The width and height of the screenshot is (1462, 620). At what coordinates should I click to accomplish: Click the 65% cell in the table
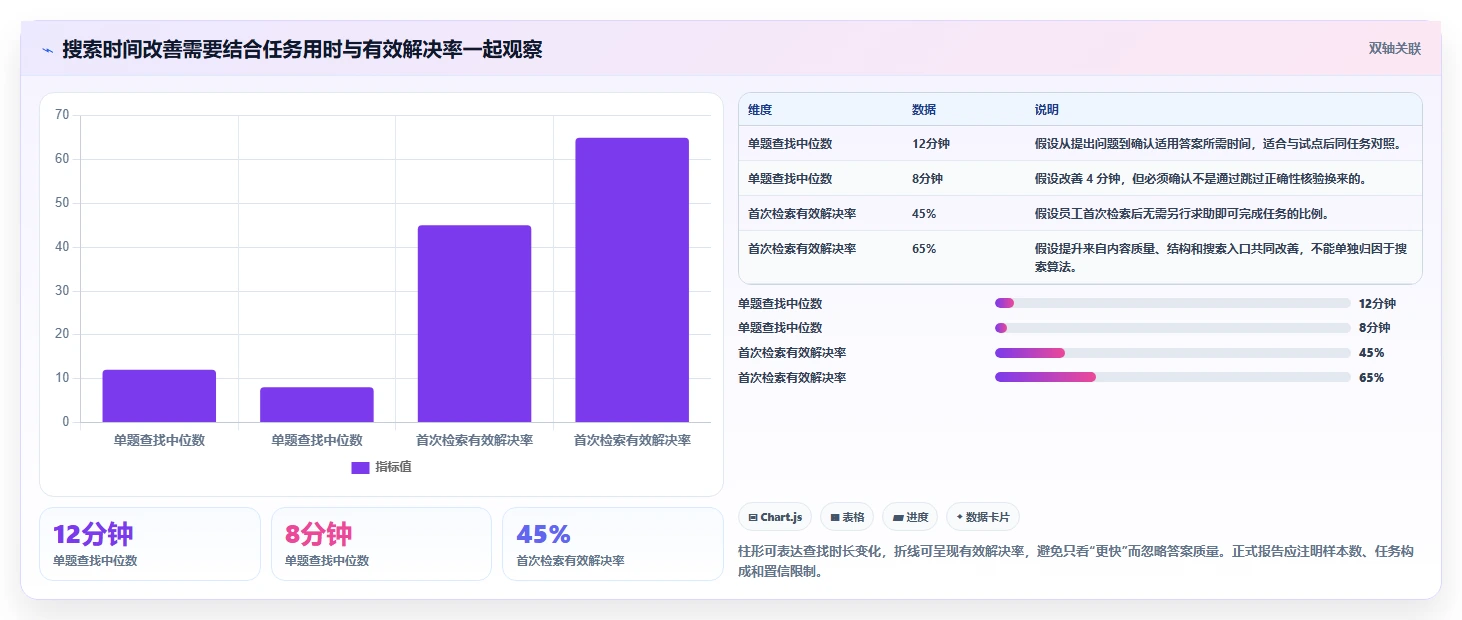924,249
